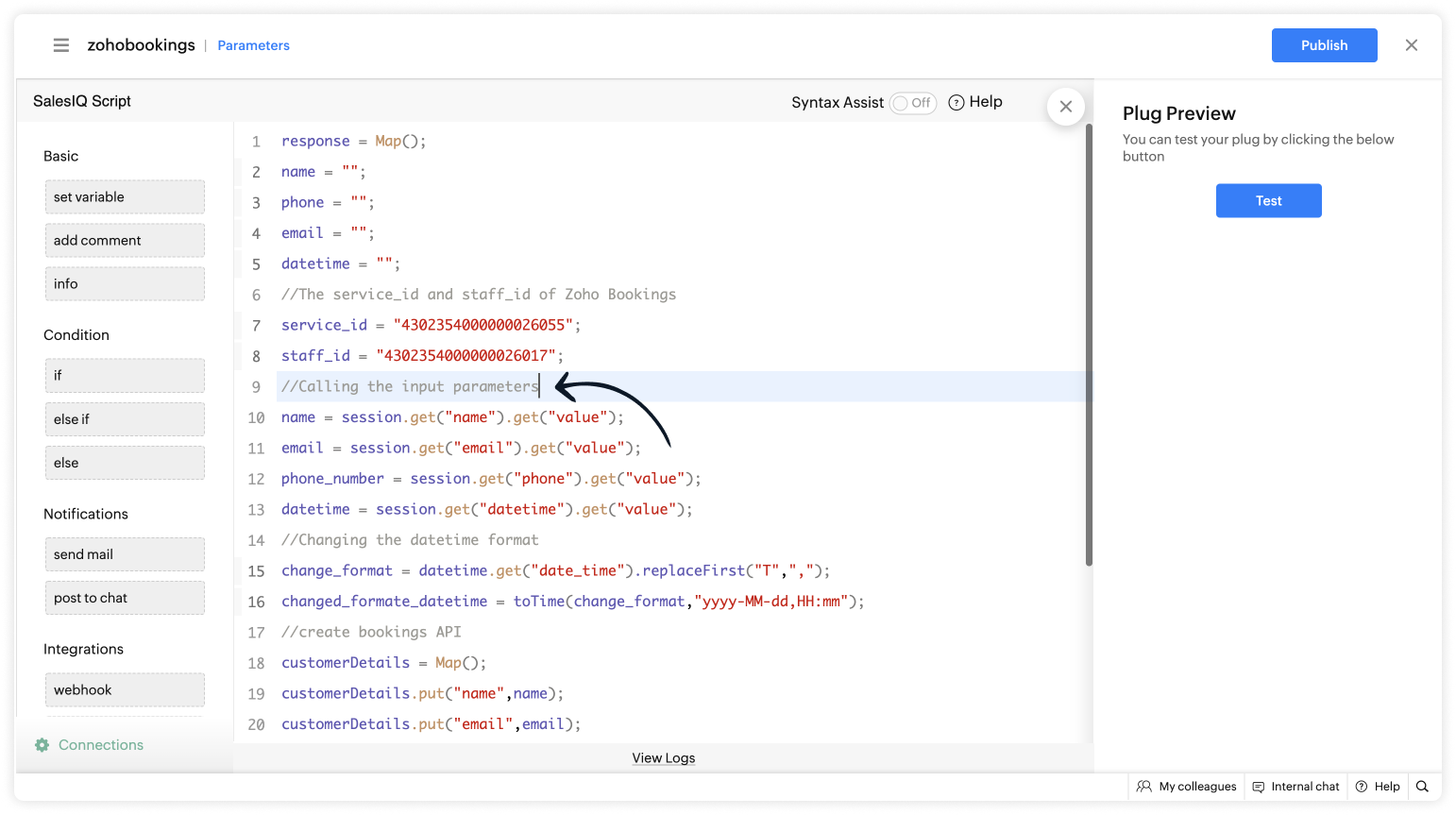
Task: Open the hamburger menu next to zohobookings
Action: click(61, 45)
